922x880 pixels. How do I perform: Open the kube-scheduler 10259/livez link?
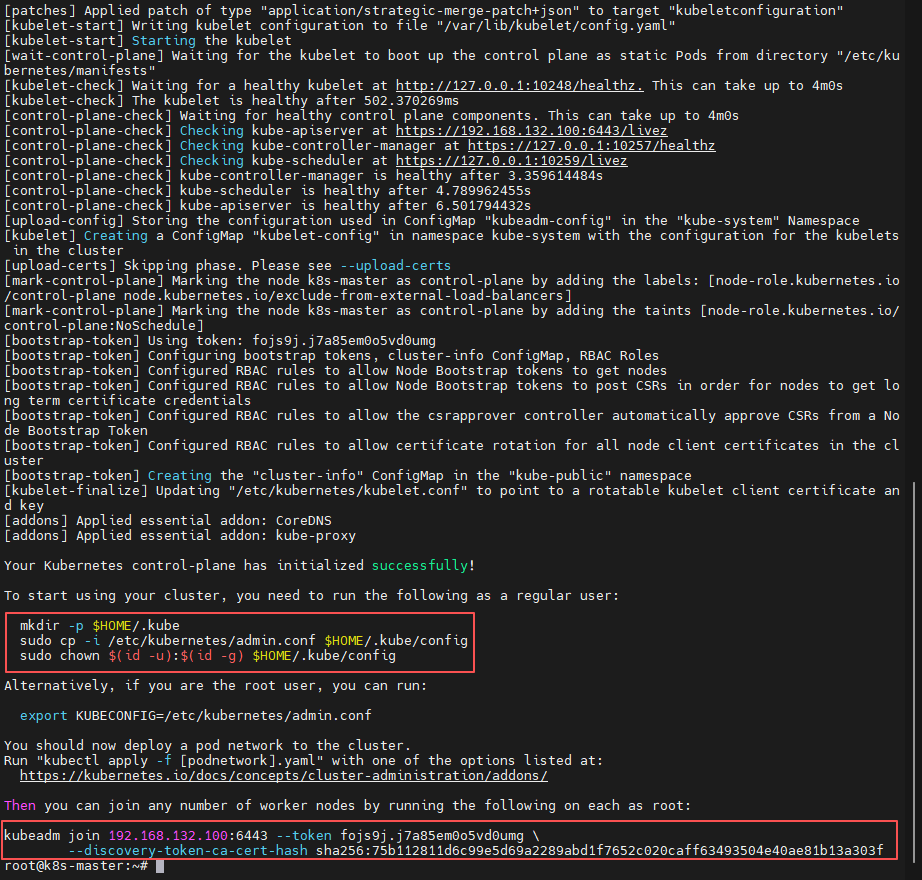[512, 160]
